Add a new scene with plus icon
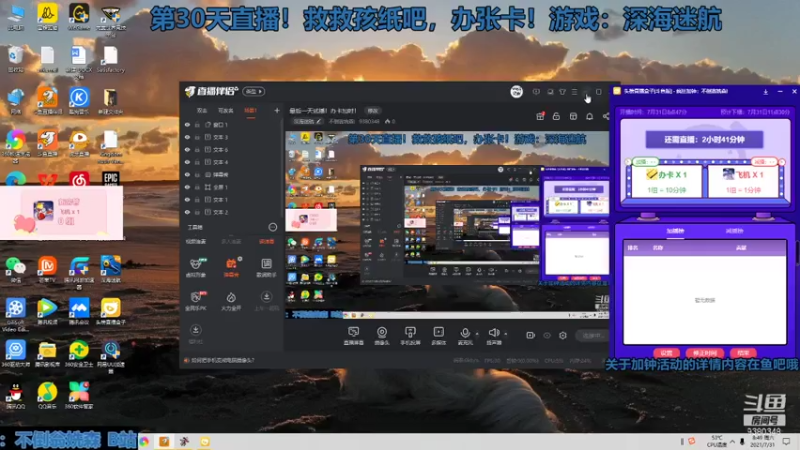800x450 pixels. click(277, 110)
